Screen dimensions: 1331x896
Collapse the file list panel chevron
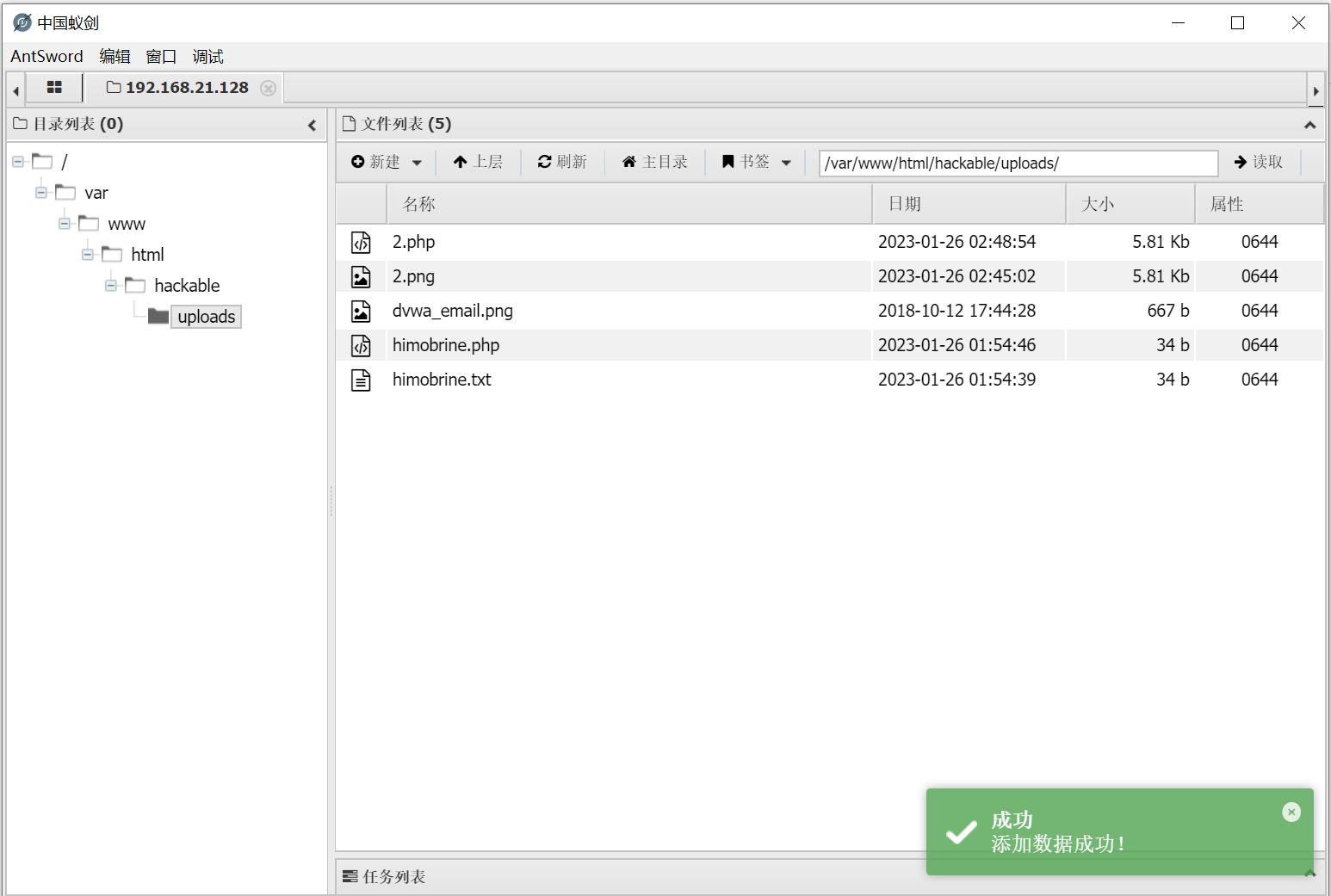point(1309,125)
